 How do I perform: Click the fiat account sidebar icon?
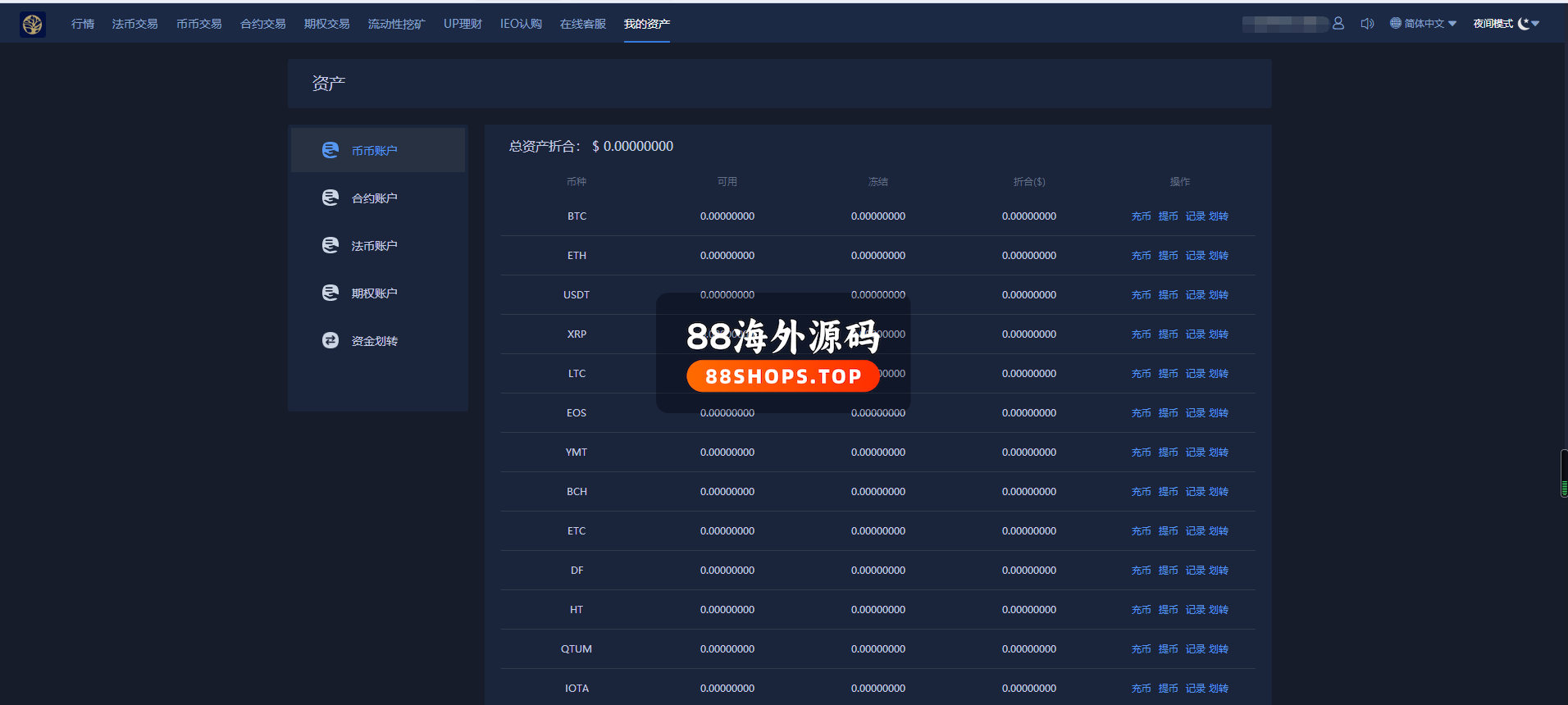pyautogui.click(x=330, y=245)
